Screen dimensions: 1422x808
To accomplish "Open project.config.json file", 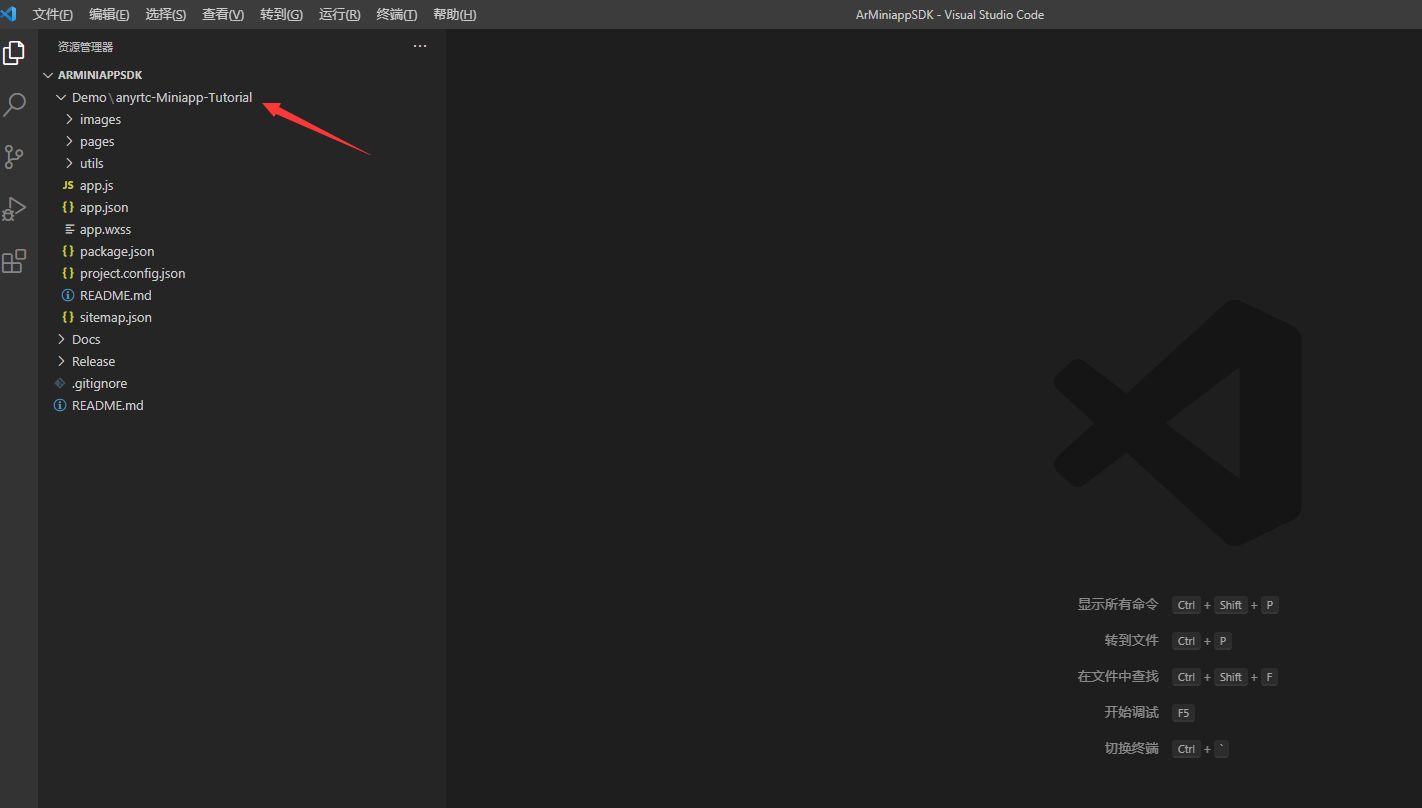I will click(x=132, y=273).
